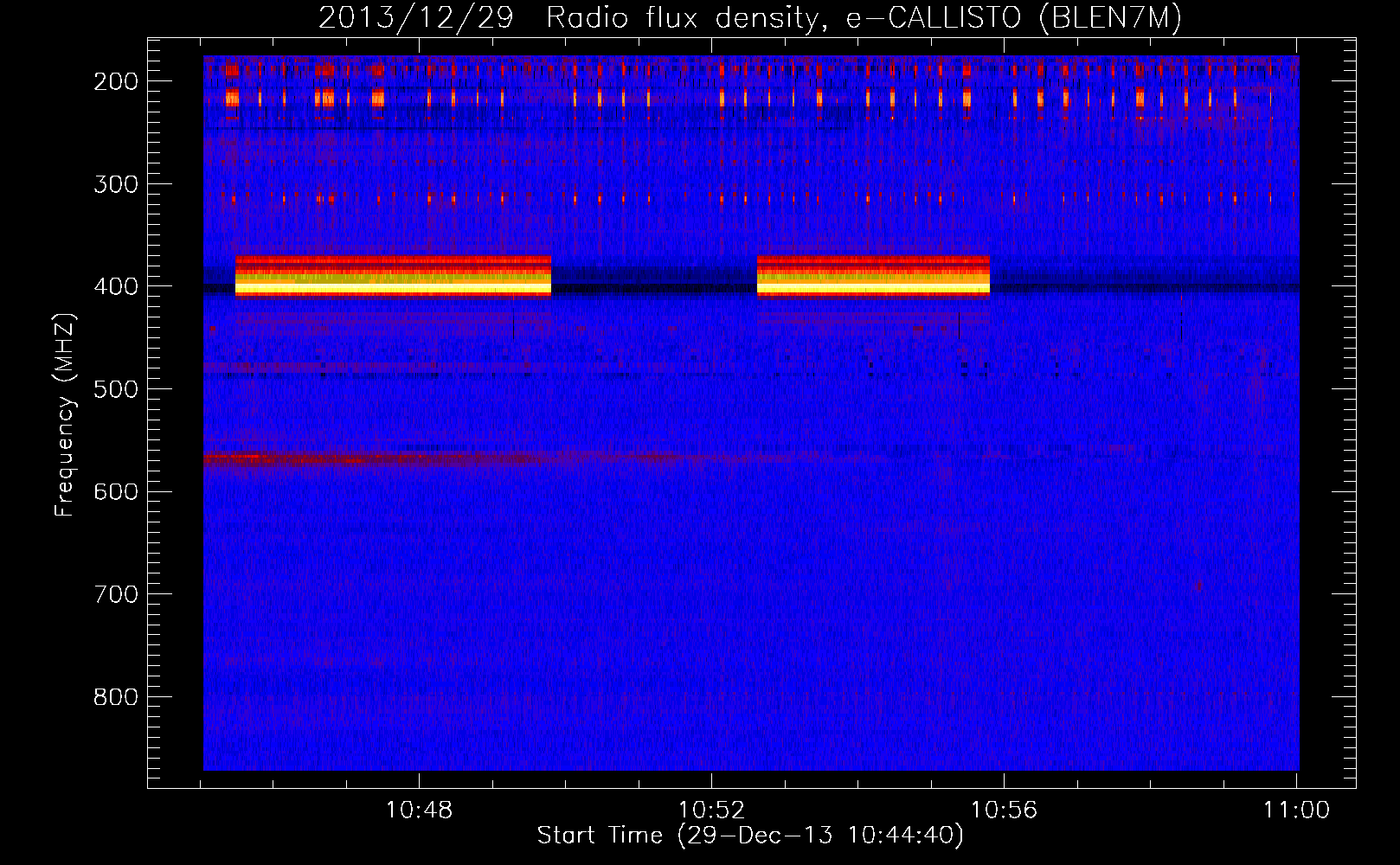Click the first bright emission band near 400 MHz

tap(394, 276)
